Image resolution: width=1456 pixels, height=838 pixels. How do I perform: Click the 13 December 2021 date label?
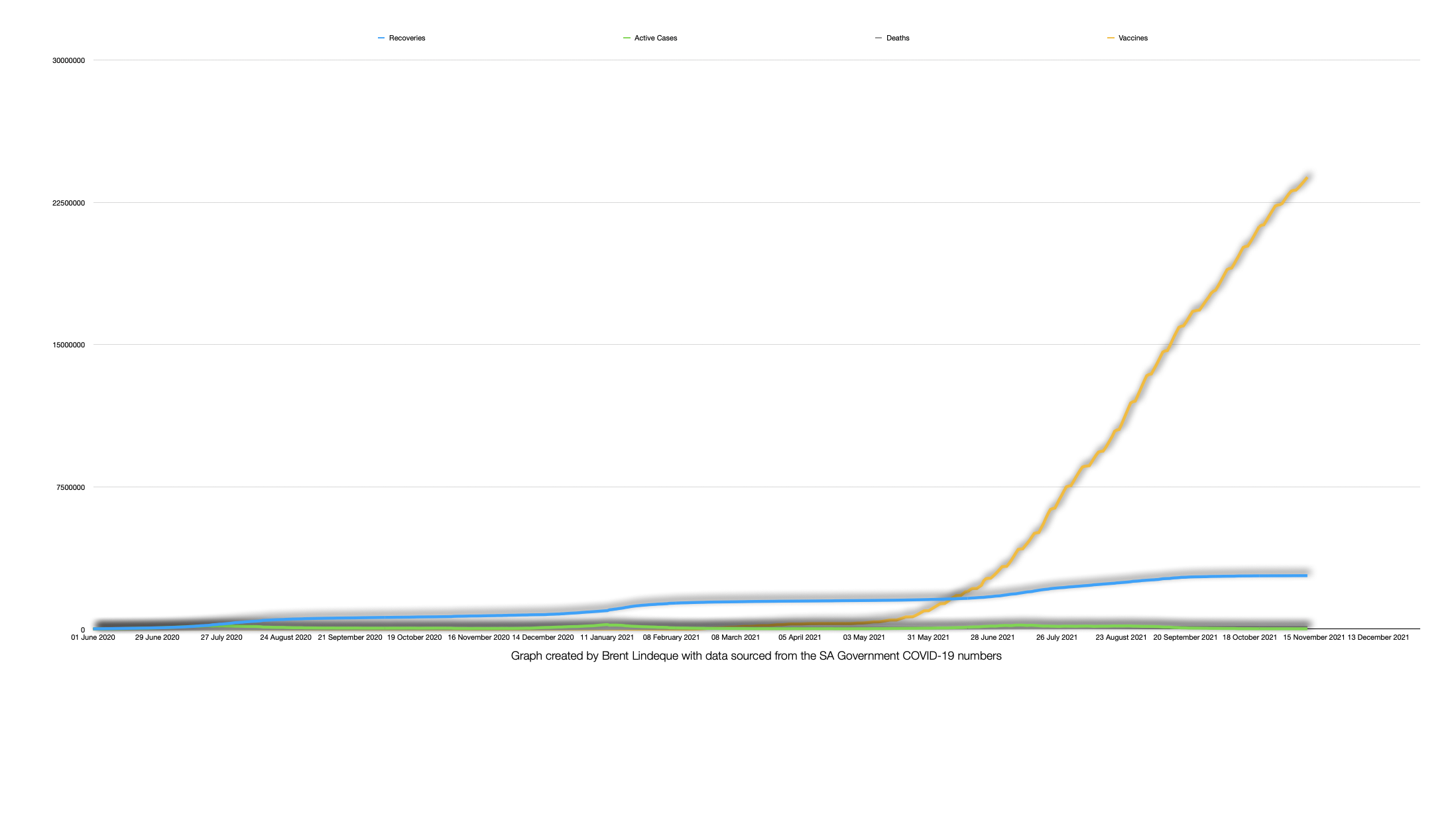pos(1378,638)
